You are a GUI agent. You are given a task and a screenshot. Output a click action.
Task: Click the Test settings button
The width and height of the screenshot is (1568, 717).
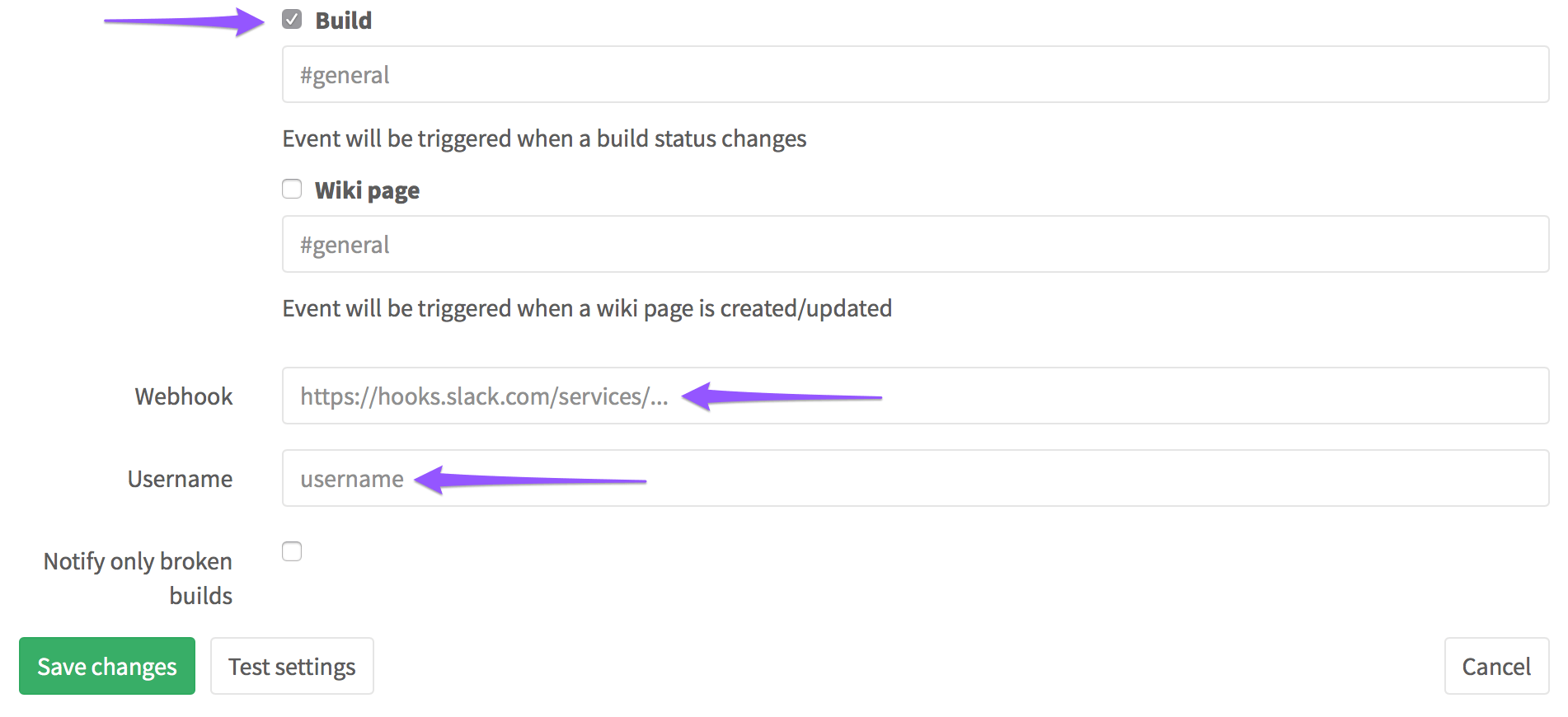tap(292, 667)
